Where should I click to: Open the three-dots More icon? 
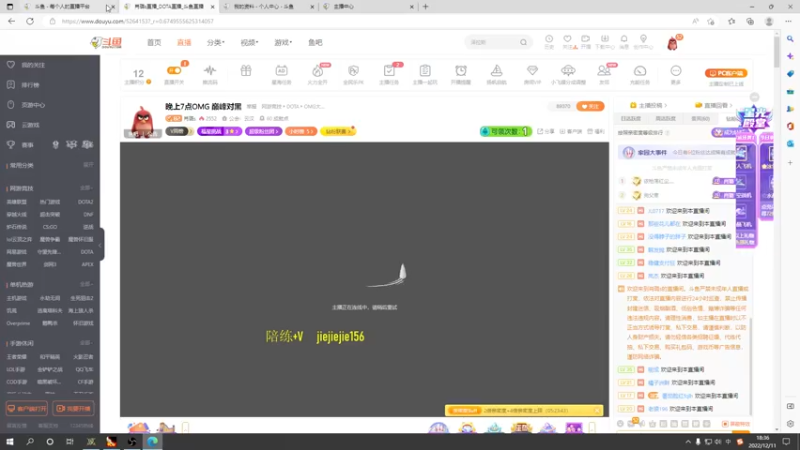(676, 70)
